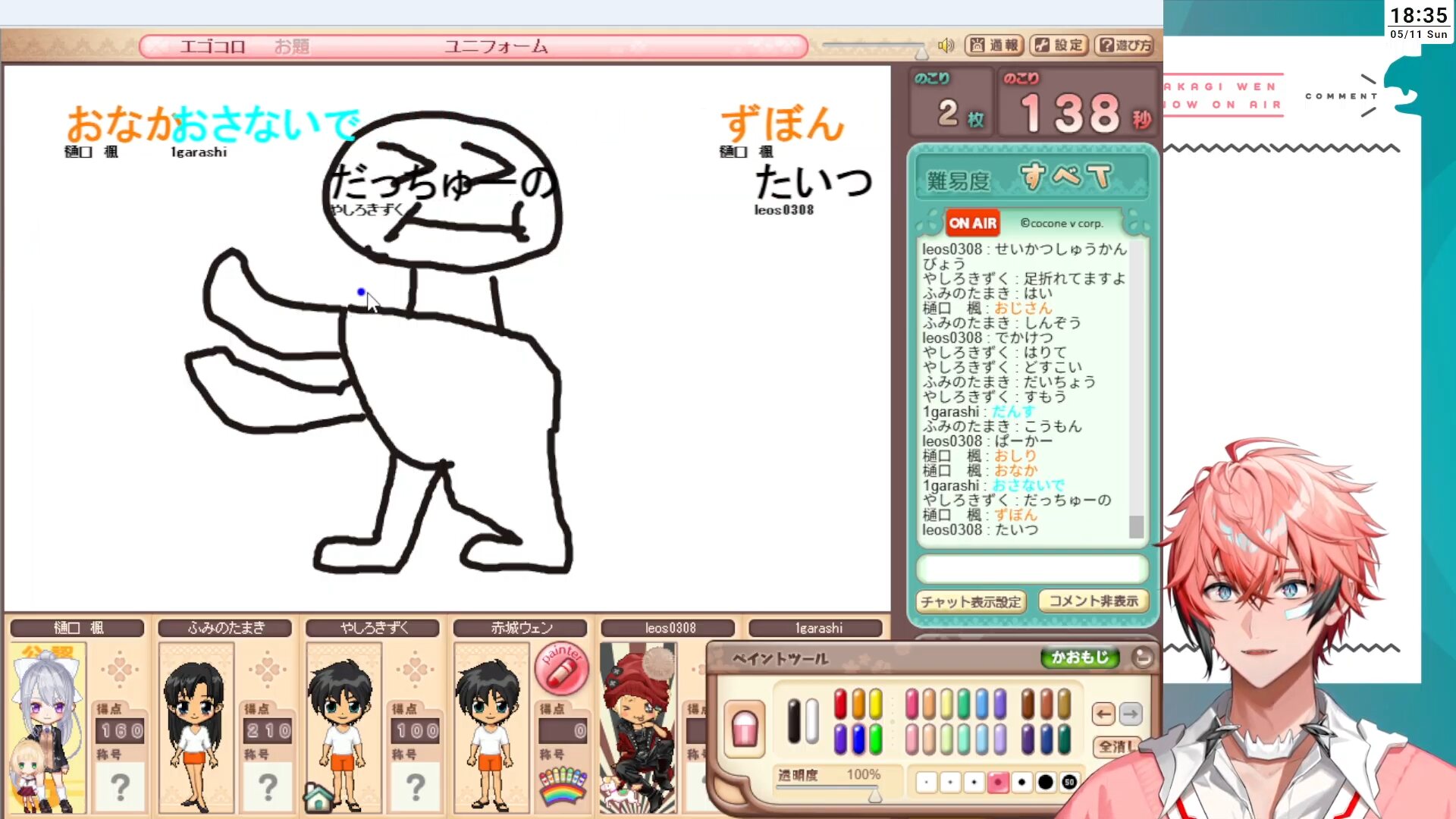Click the home icon on やしろきずく avatar
The width and height of the screenshot is (1456, 819).
point(318,797)
